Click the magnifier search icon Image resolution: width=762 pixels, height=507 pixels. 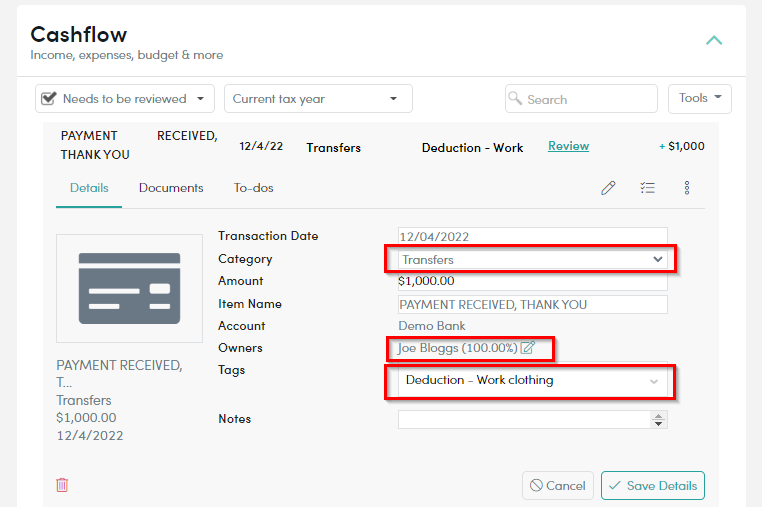(x=515, y=99)
